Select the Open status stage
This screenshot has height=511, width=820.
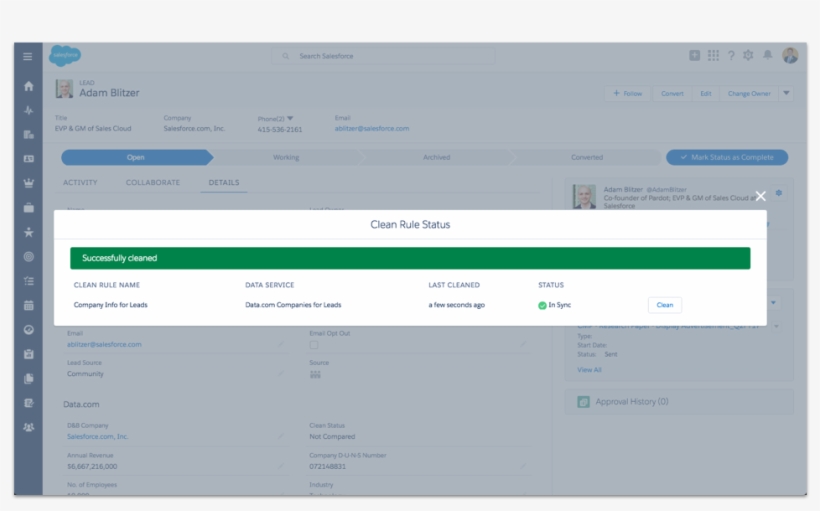(x=136, y=157)
